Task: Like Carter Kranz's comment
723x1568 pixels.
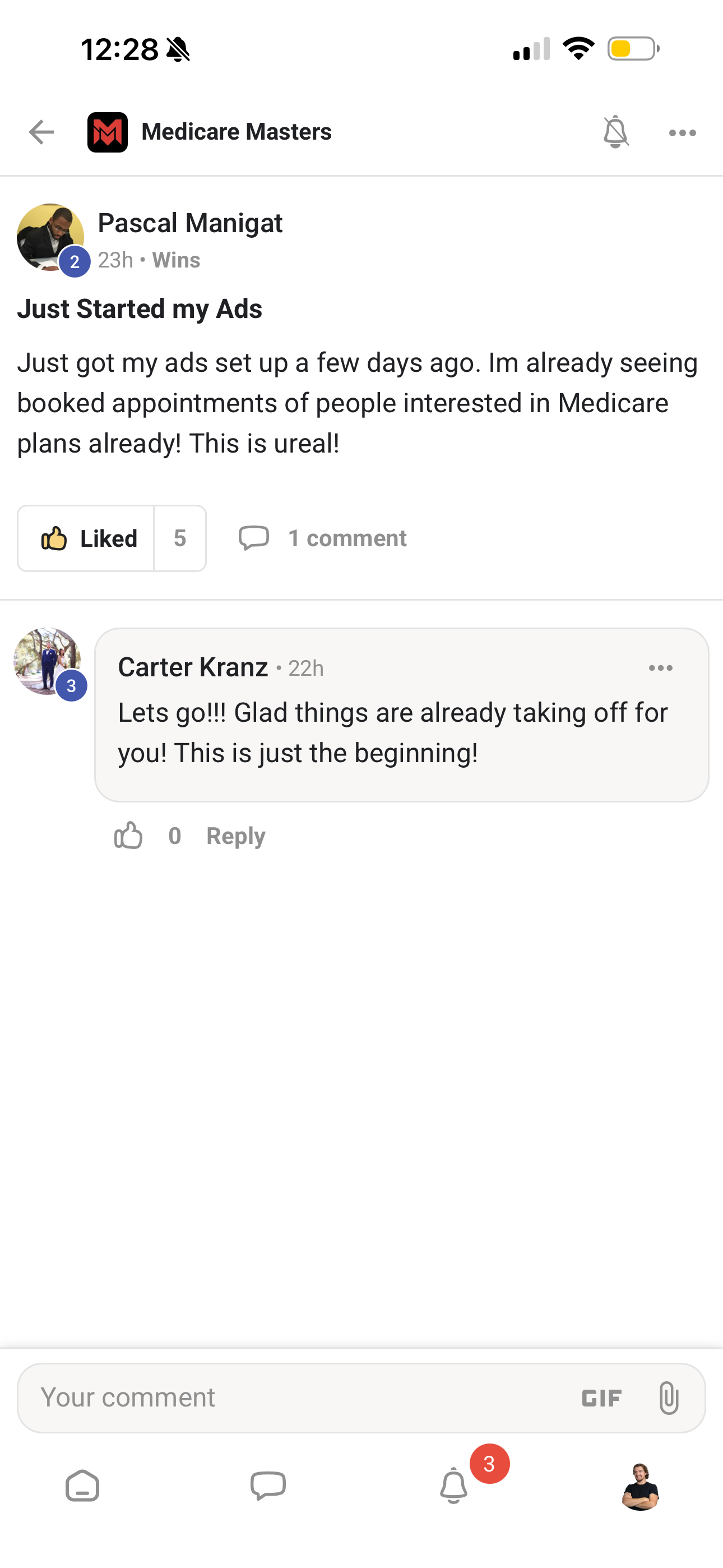Action: [128, 836]
